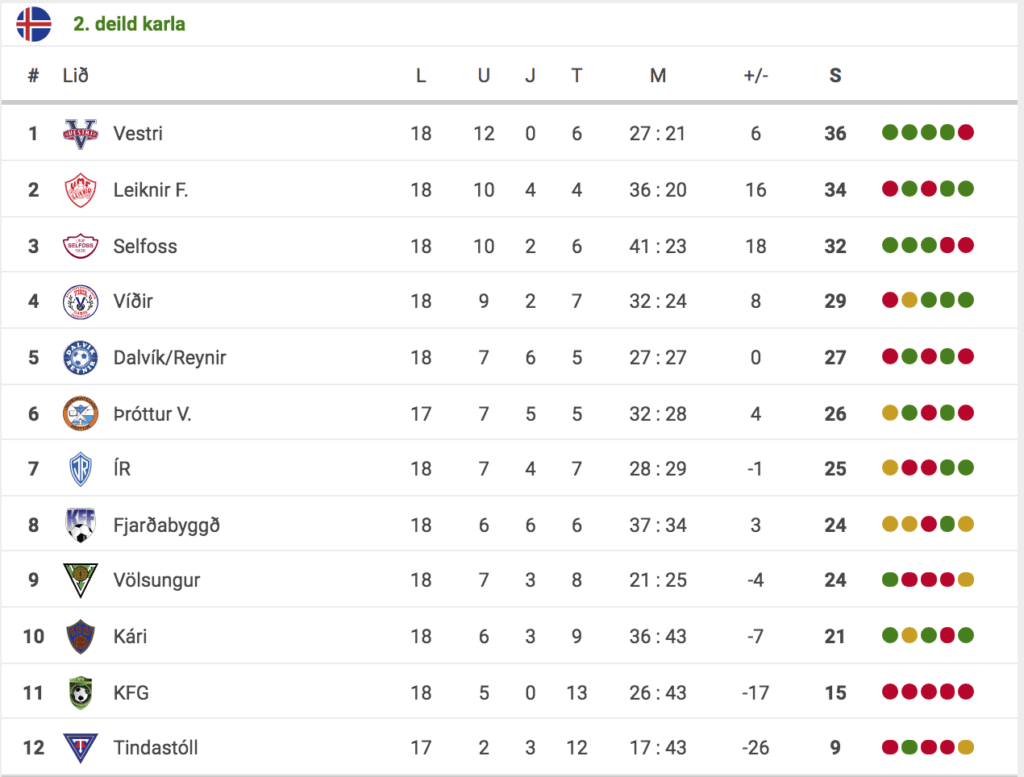The height and width of the screenshot is (777, 1024).
Task: Select the ÍR shield logo
Action: pos(80,469)
